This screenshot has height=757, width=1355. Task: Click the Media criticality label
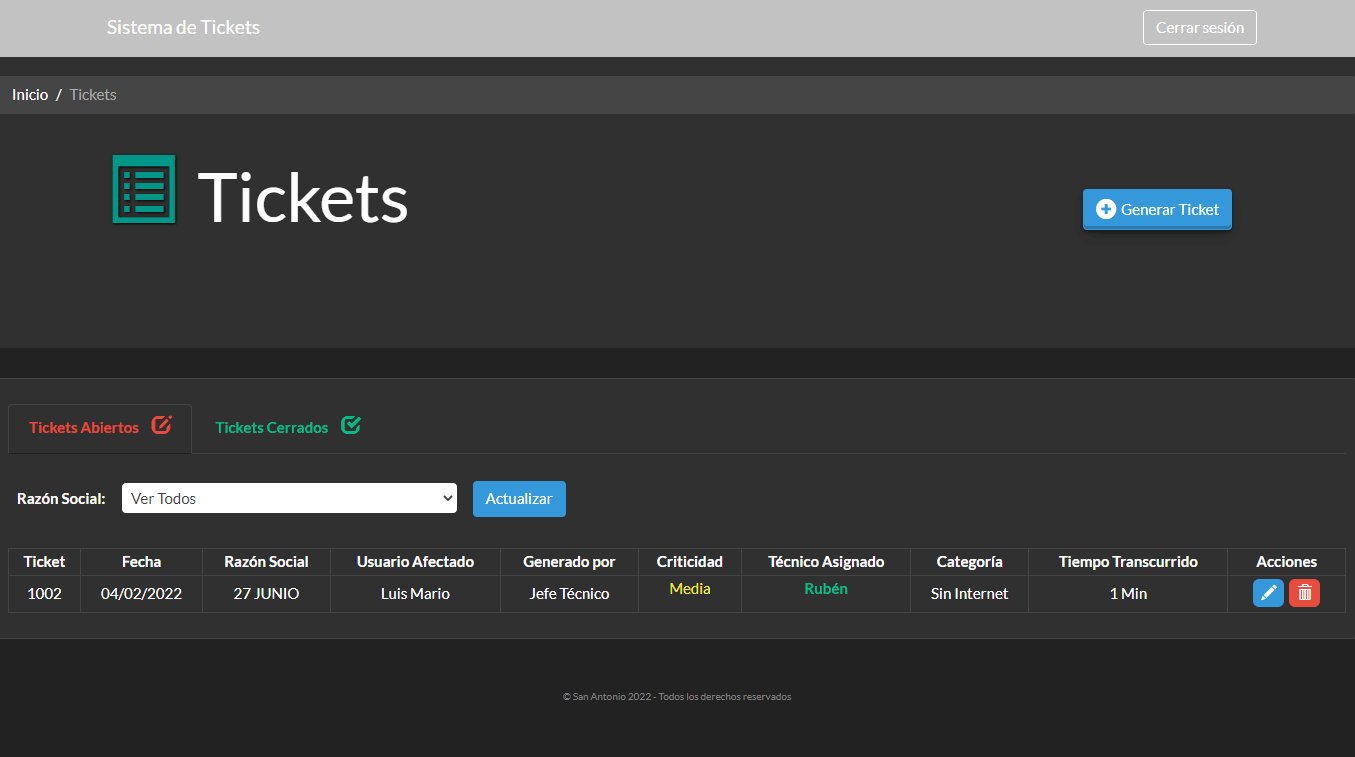pyautogui.click(x=690, y=589)
